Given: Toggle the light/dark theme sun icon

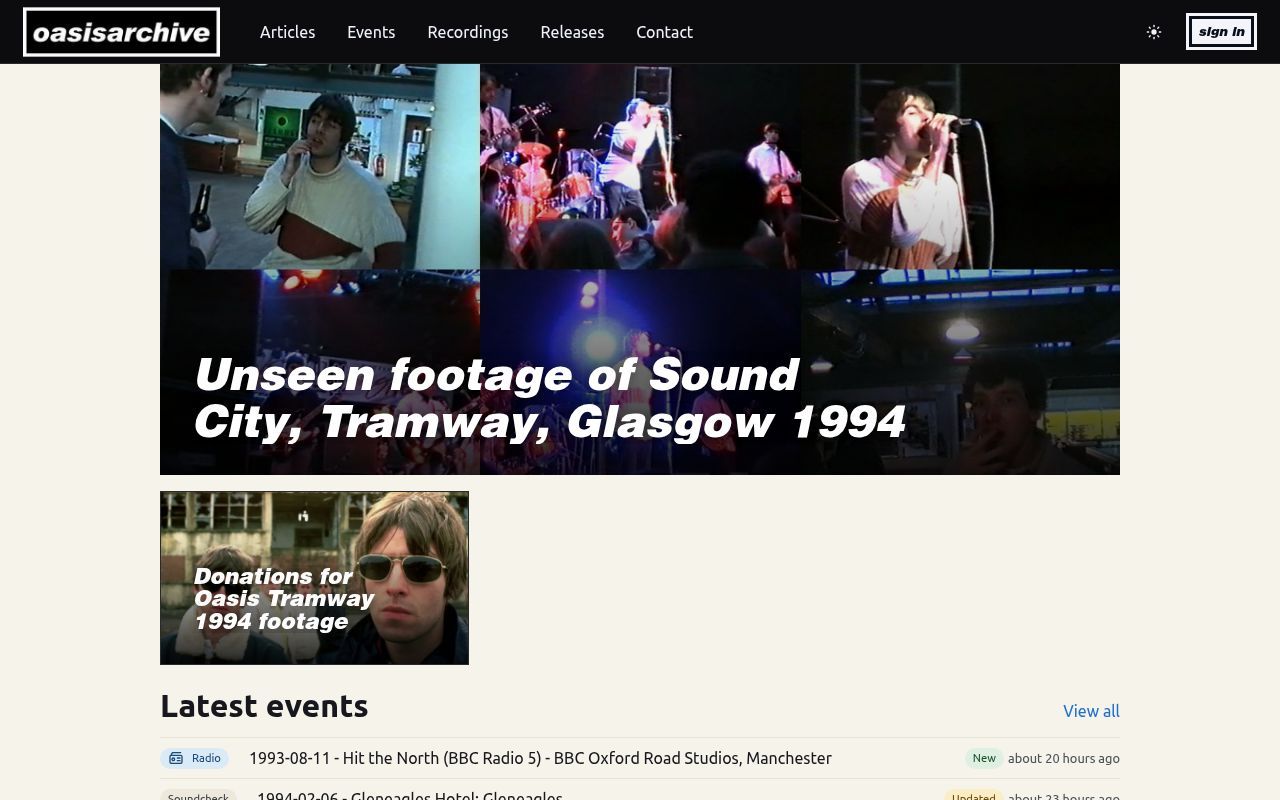Looking at the screenshot, I should (1154, 32).
